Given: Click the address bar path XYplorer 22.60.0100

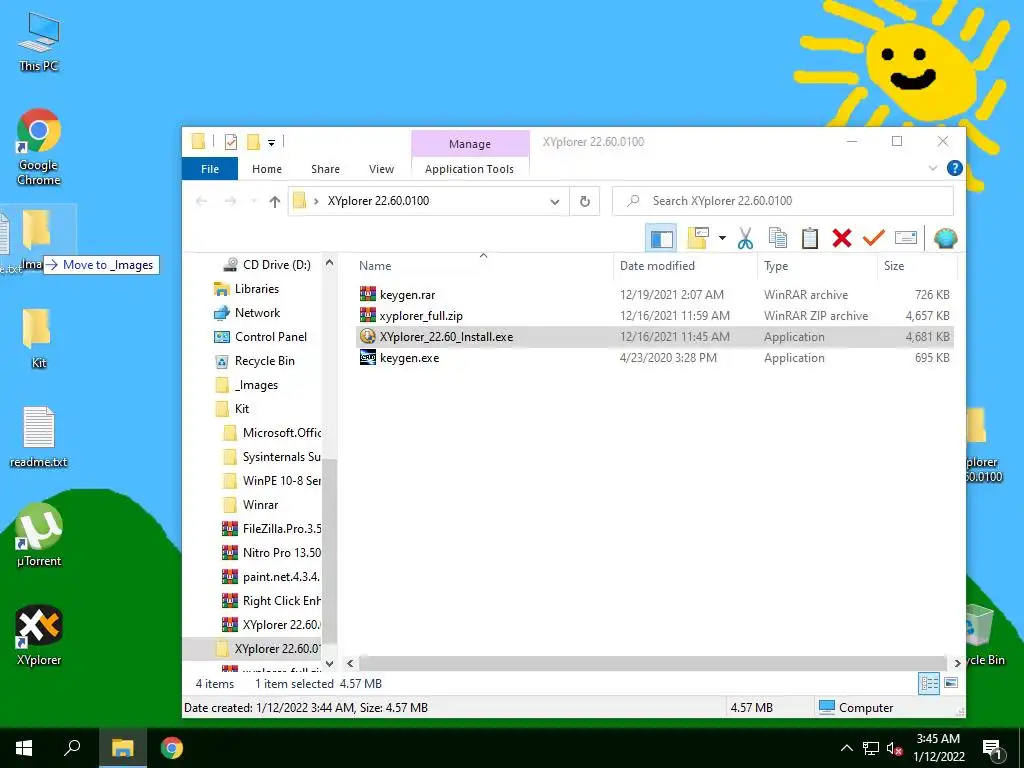Looking at the screenshot, I should [378, 201].
